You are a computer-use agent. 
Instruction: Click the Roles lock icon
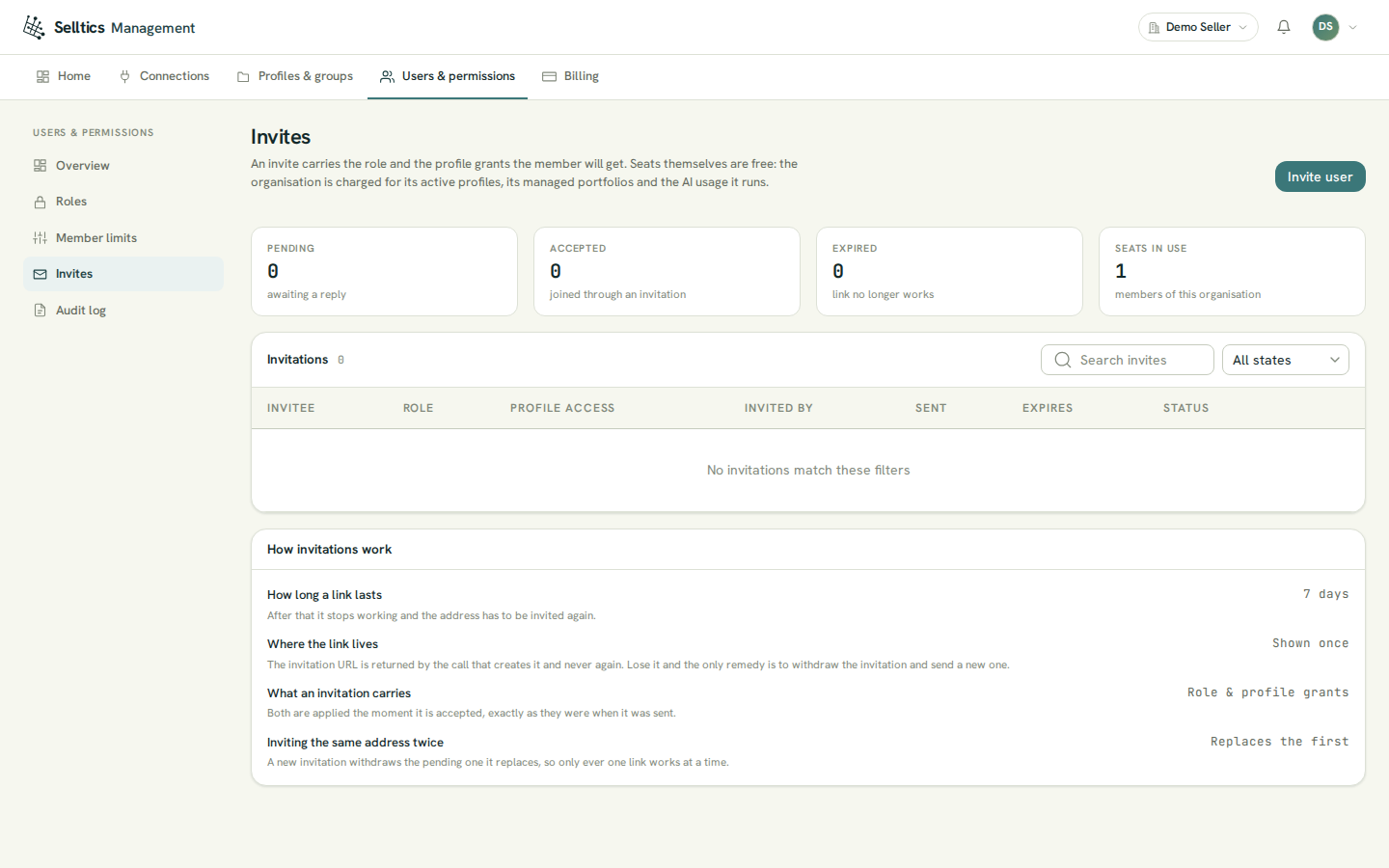(x=41, y=202)
